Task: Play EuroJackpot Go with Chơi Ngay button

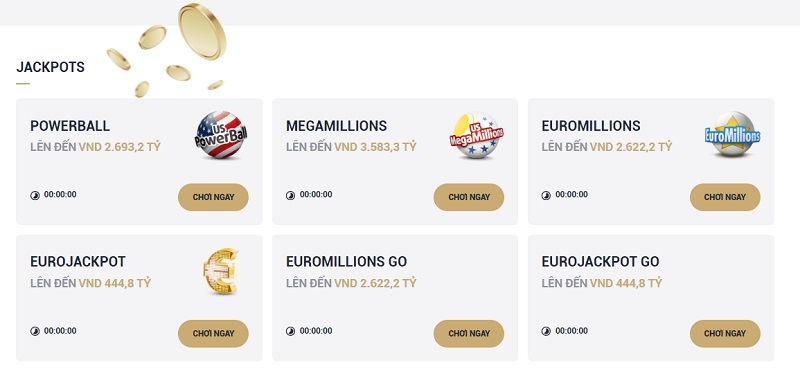Action: [725, 333]
